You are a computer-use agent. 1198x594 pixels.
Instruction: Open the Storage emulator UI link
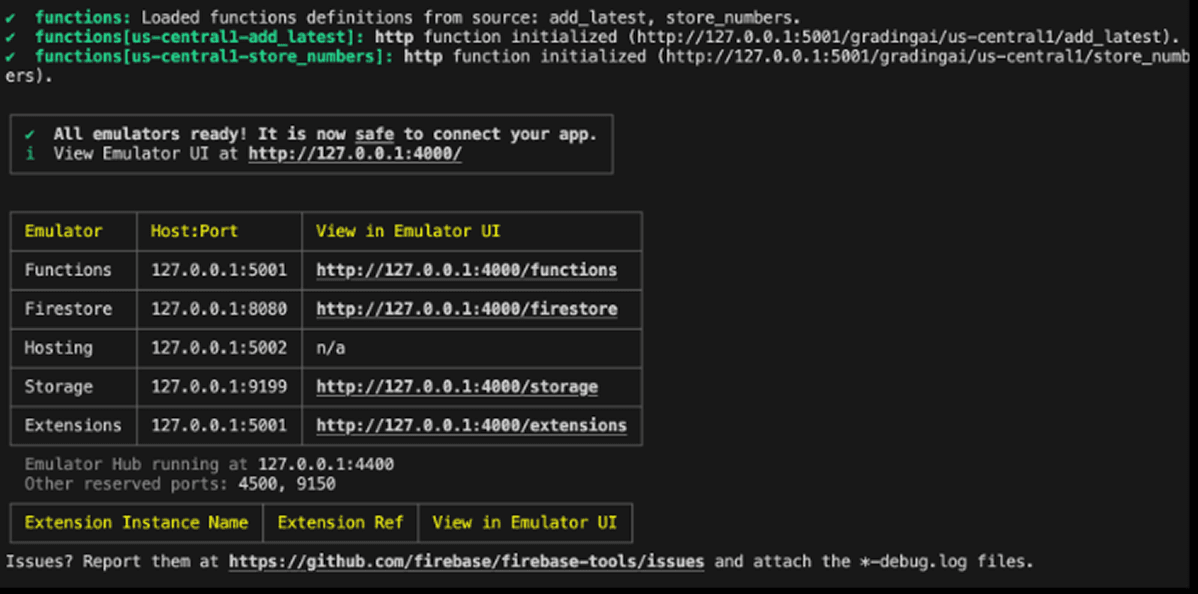[457, 387]
